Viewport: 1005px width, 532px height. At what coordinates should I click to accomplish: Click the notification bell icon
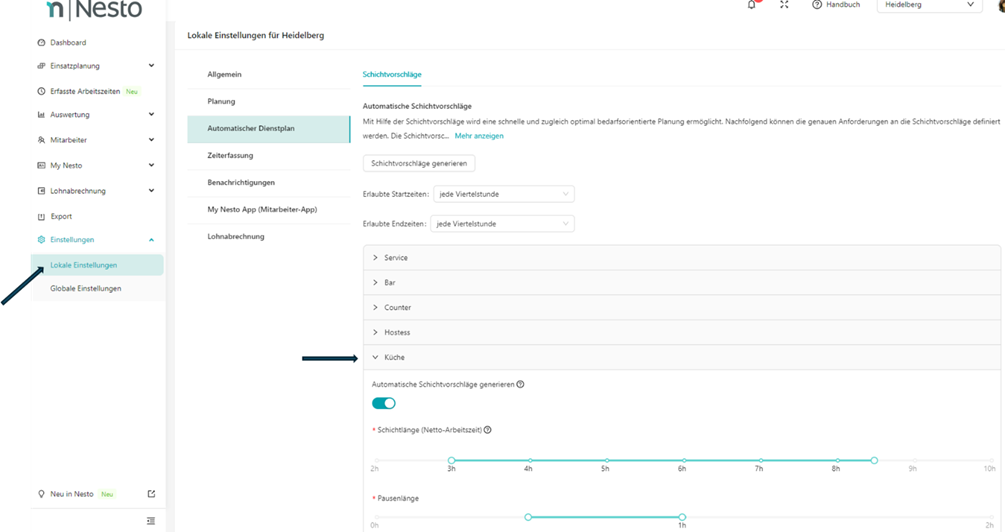pyautogui.click(x=752, y=5)
